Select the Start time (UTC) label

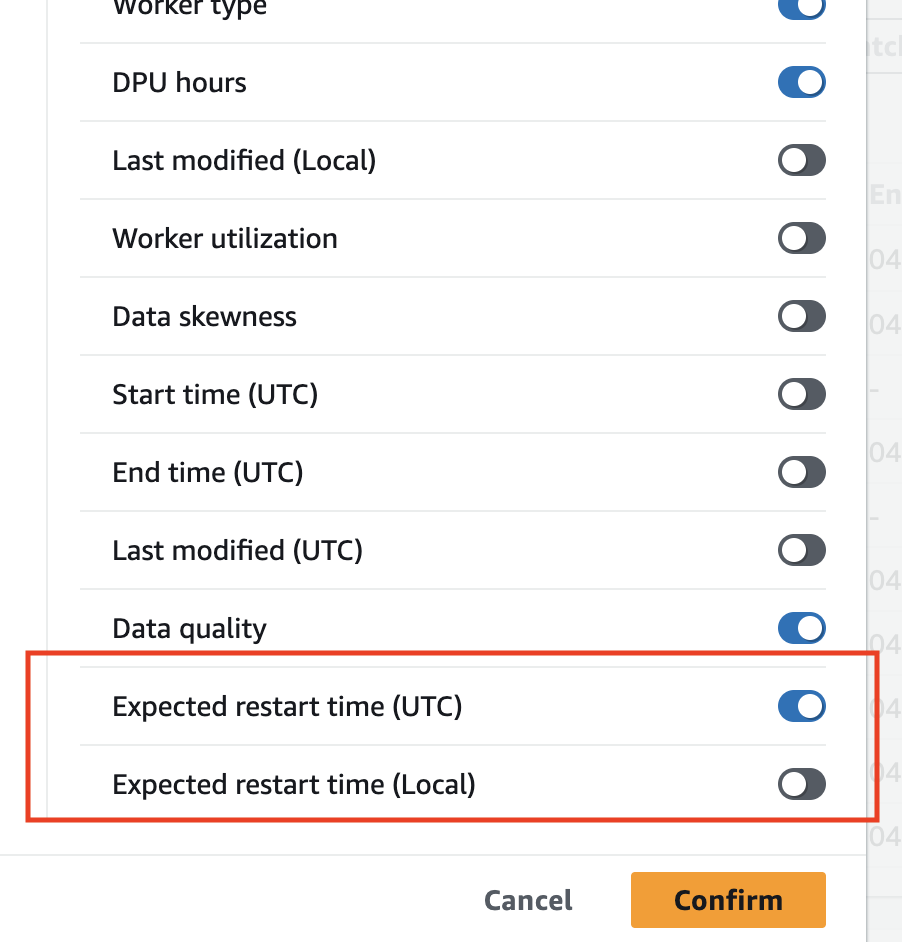click(x=214, y=394)
